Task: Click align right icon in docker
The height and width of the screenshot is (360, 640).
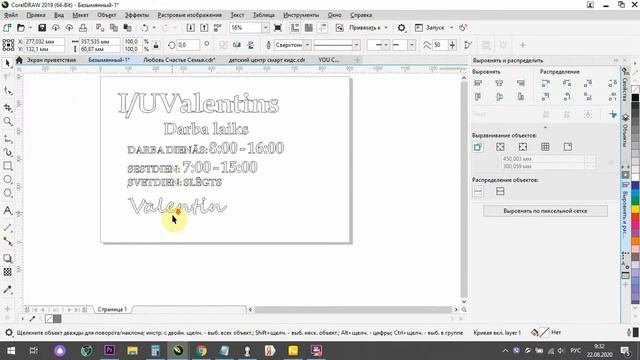Action: point(520,83)
